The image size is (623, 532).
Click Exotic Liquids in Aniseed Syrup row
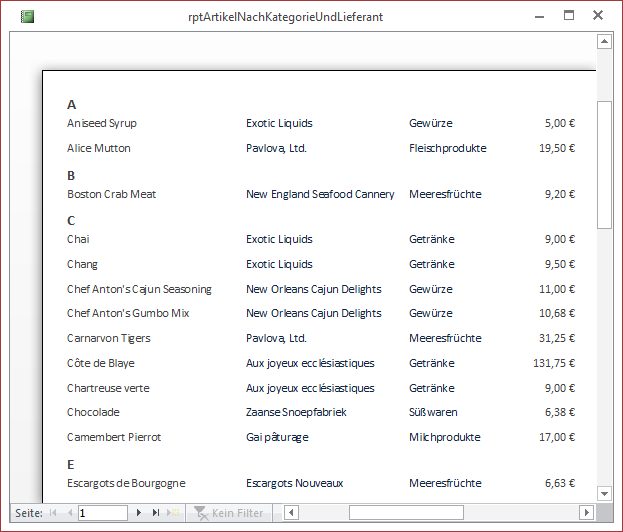[279, 123]
